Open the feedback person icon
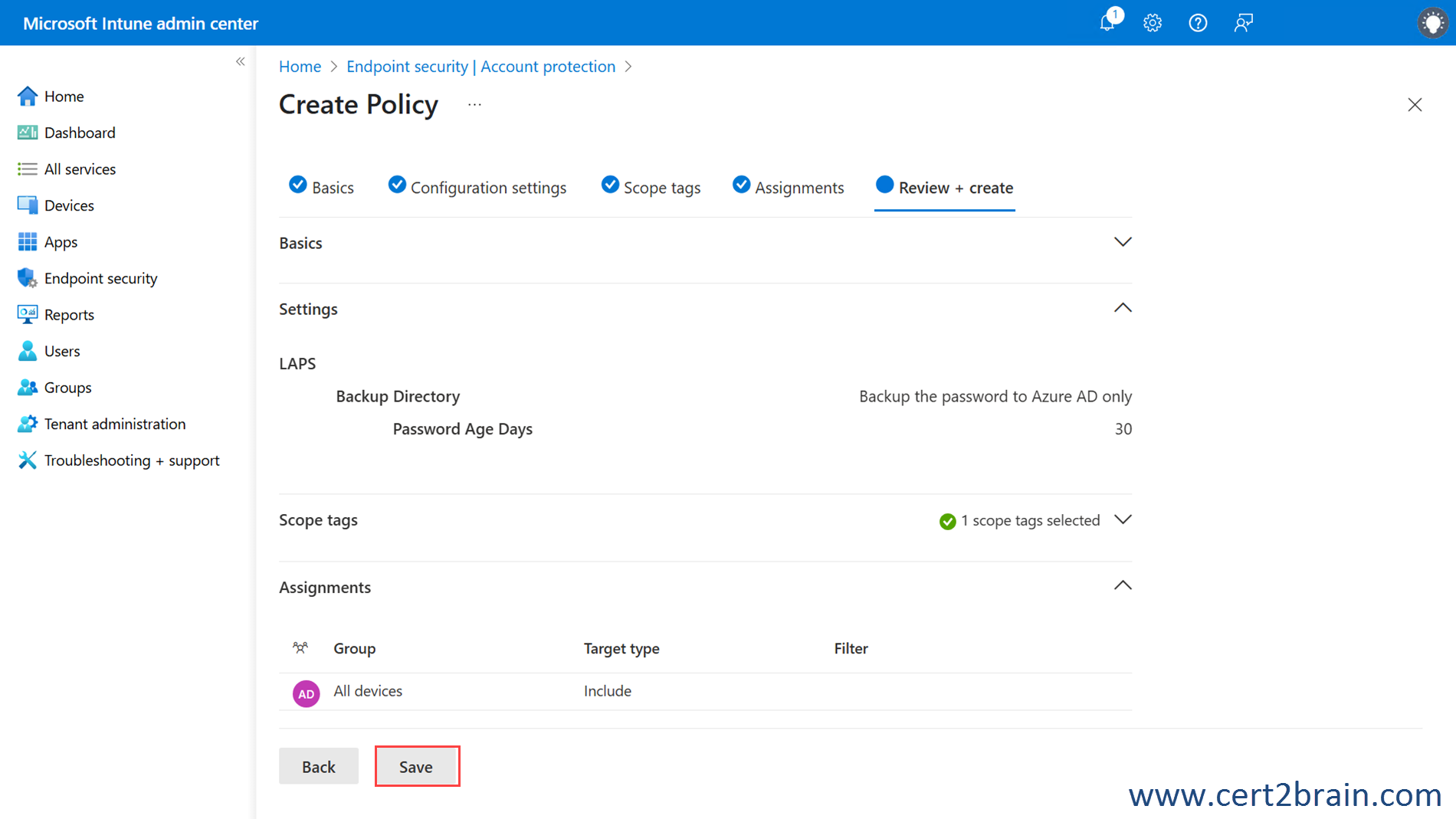This screenshot has width=1456, height=819. tap(1243, 23)
